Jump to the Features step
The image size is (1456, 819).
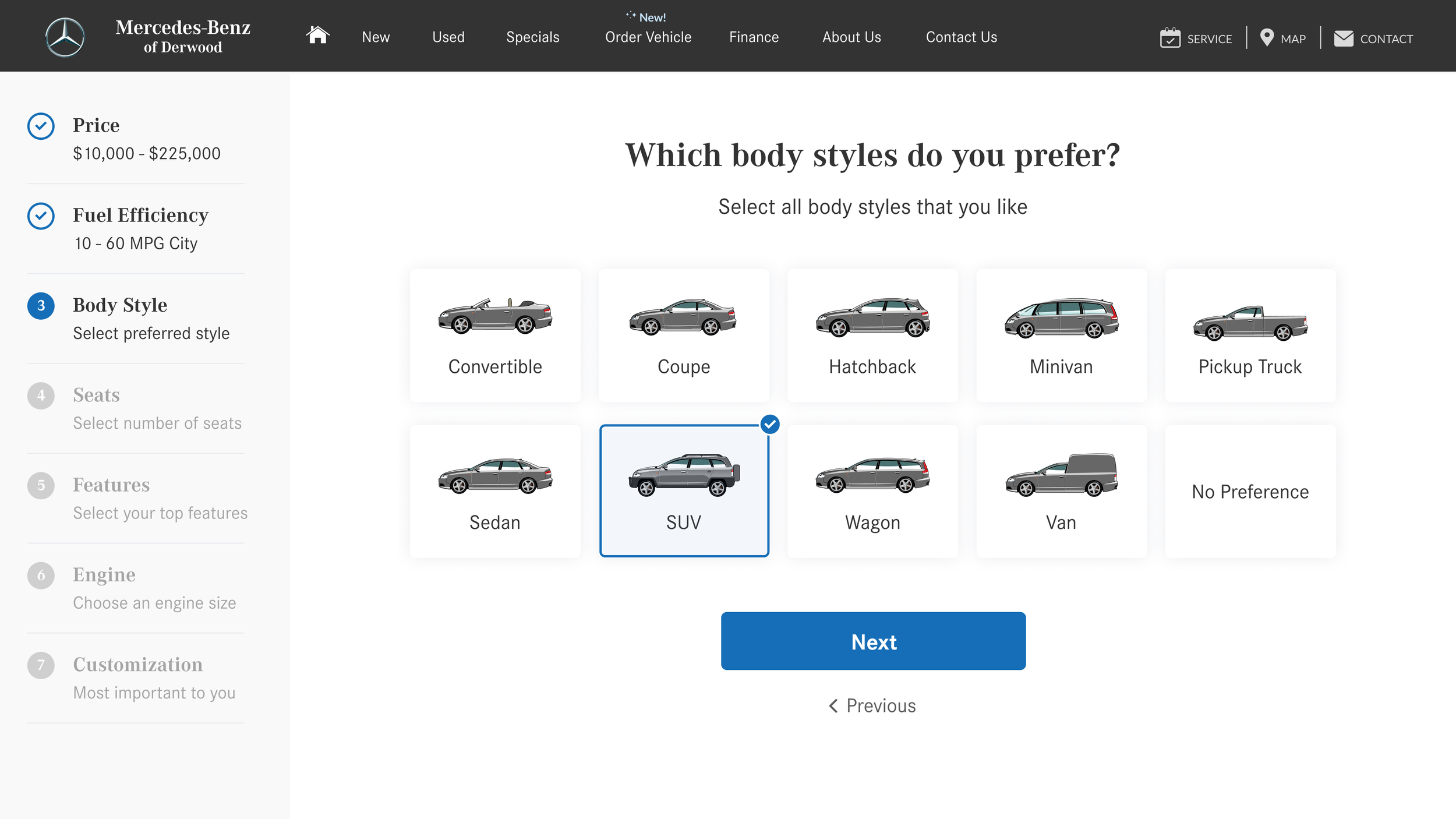tap(111, 485)
